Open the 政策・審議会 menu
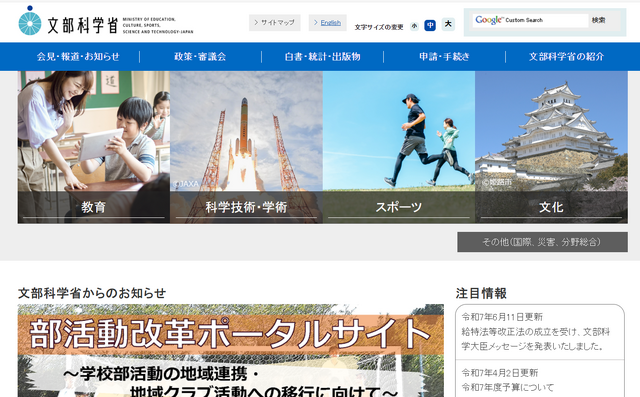 (x=200, y=57)
